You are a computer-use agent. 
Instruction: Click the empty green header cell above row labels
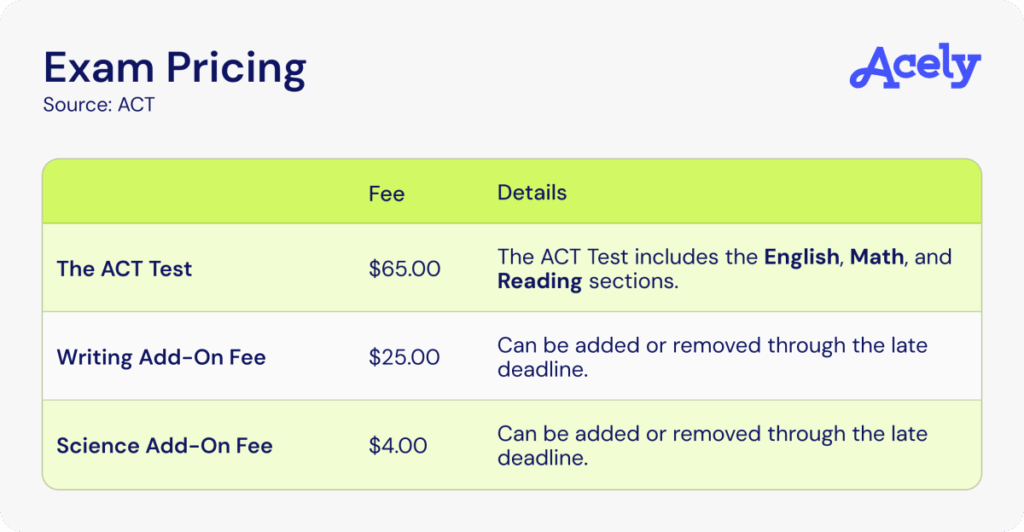(x=200, y=192)
